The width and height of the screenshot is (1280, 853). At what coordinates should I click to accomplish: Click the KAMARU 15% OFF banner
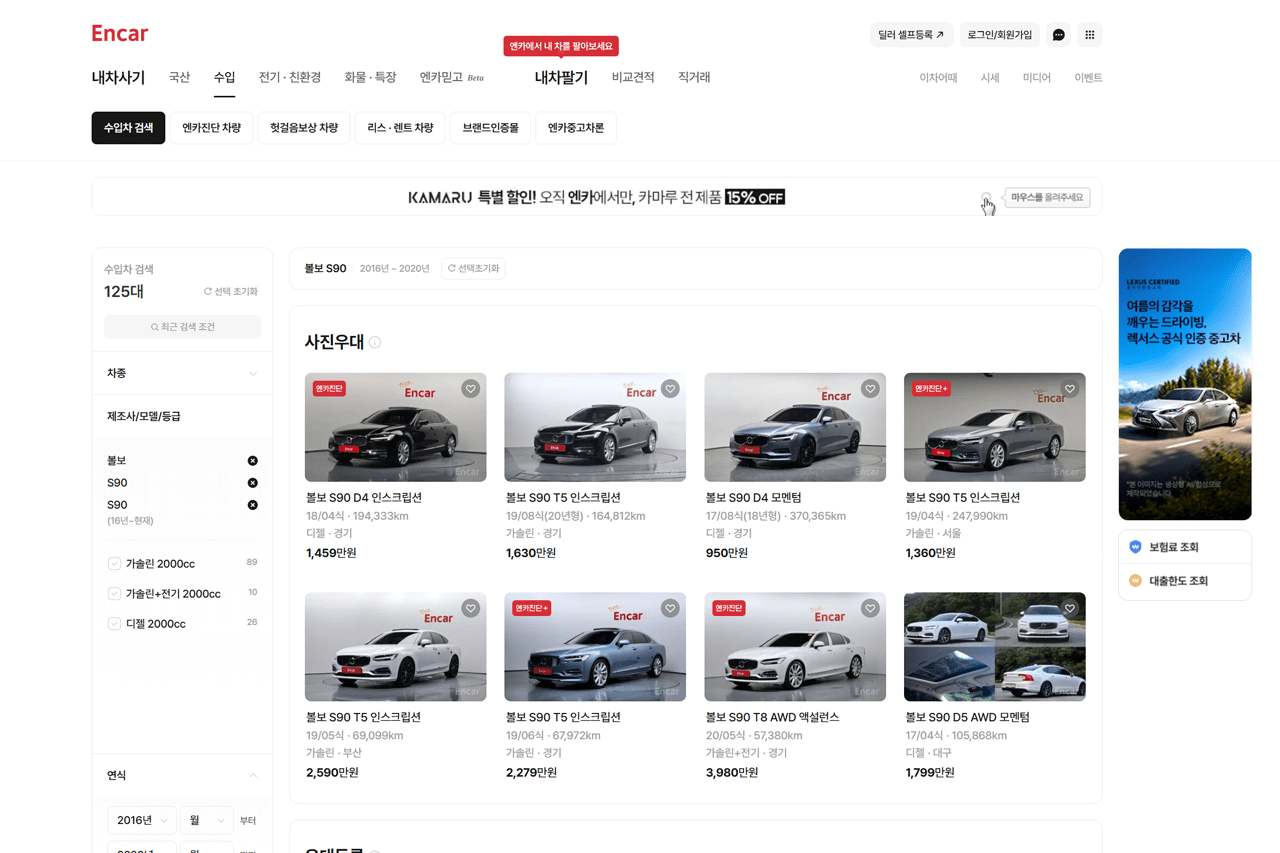pos(596,197)
